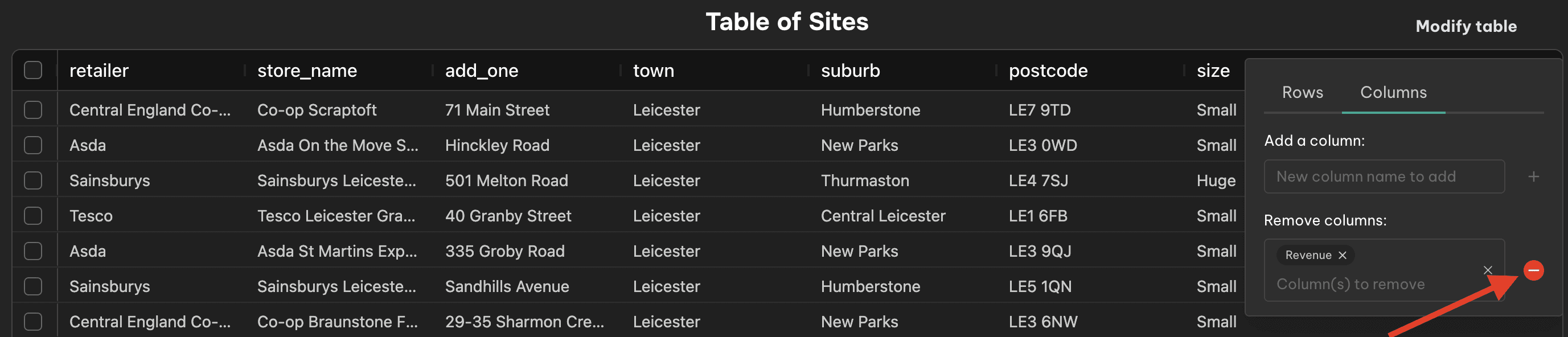The height and width of the screenshot is (337, 1568).
Task: Switch to the Rows tab
Action: click(1302, 92)
